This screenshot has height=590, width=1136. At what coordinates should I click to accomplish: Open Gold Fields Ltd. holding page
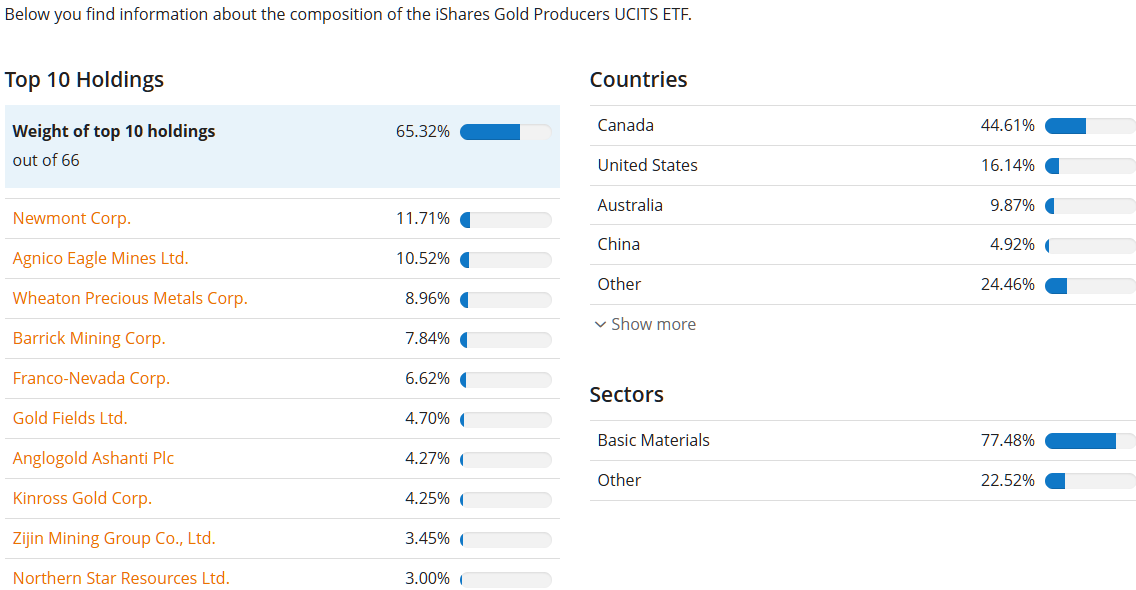pyautogui.click(x=70, y=418)
